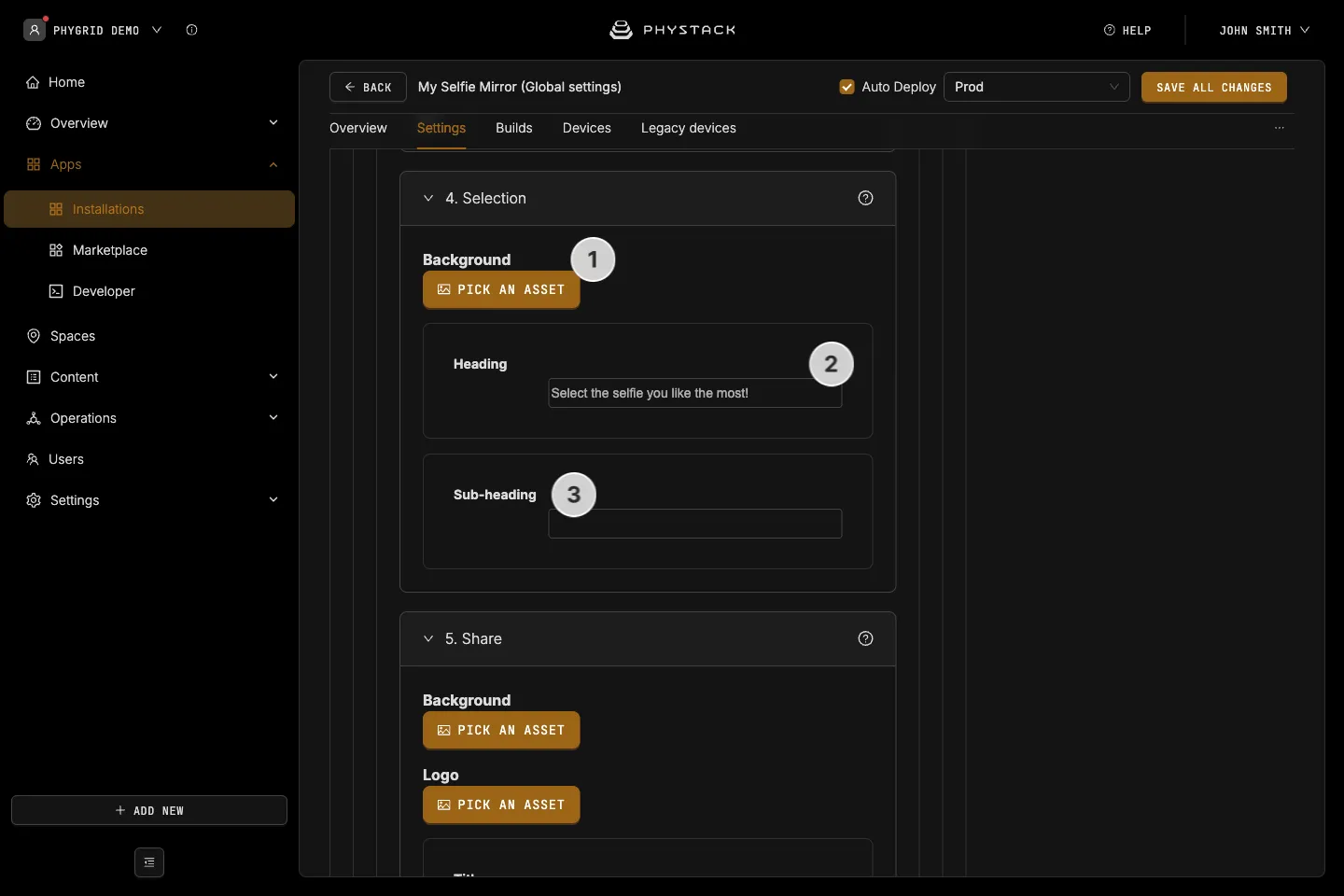Collapse the 4. Selection section

click(x=428, y=198)
